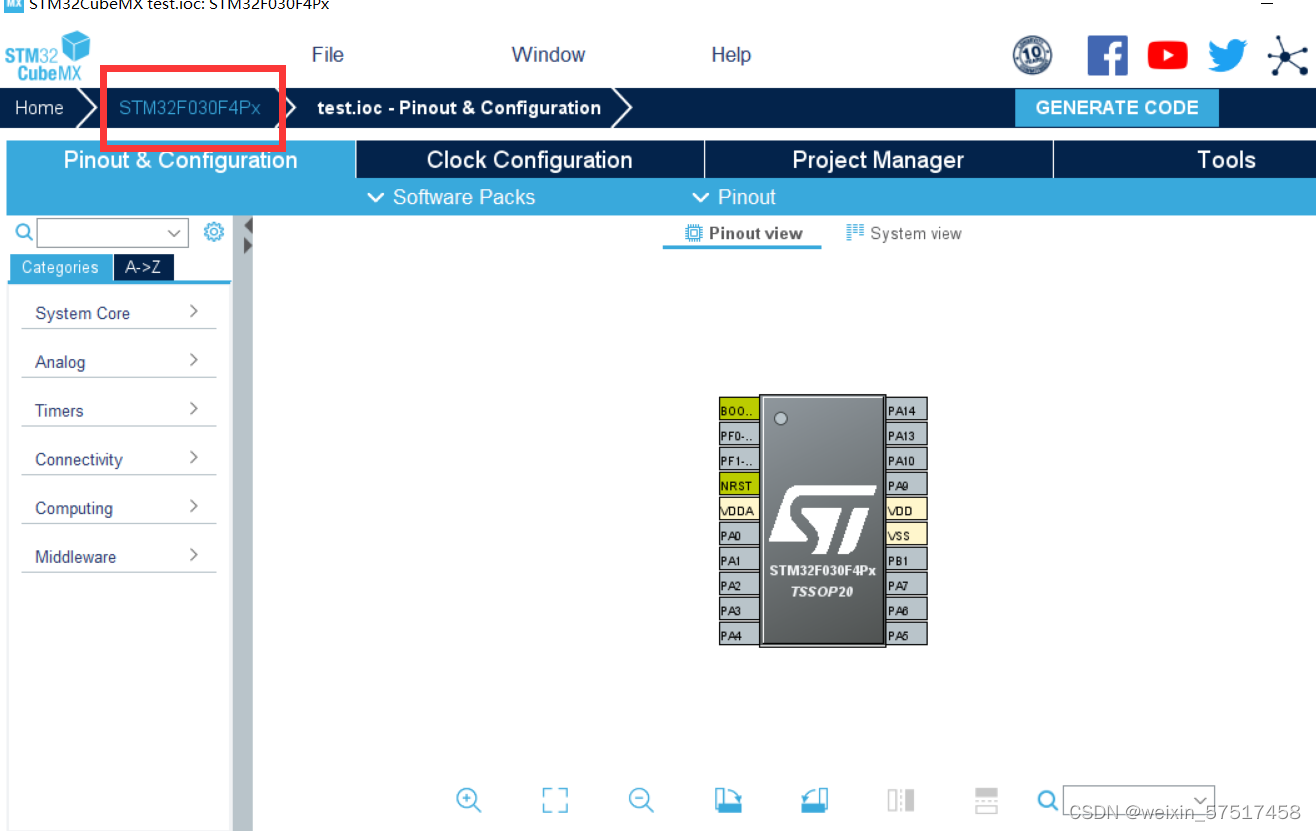Image resolution: width=1316 pixels, height=831 pixels.
Task: Click test.ioc - Pinout & Configuration breadcrumb
Action: [459, 108]
